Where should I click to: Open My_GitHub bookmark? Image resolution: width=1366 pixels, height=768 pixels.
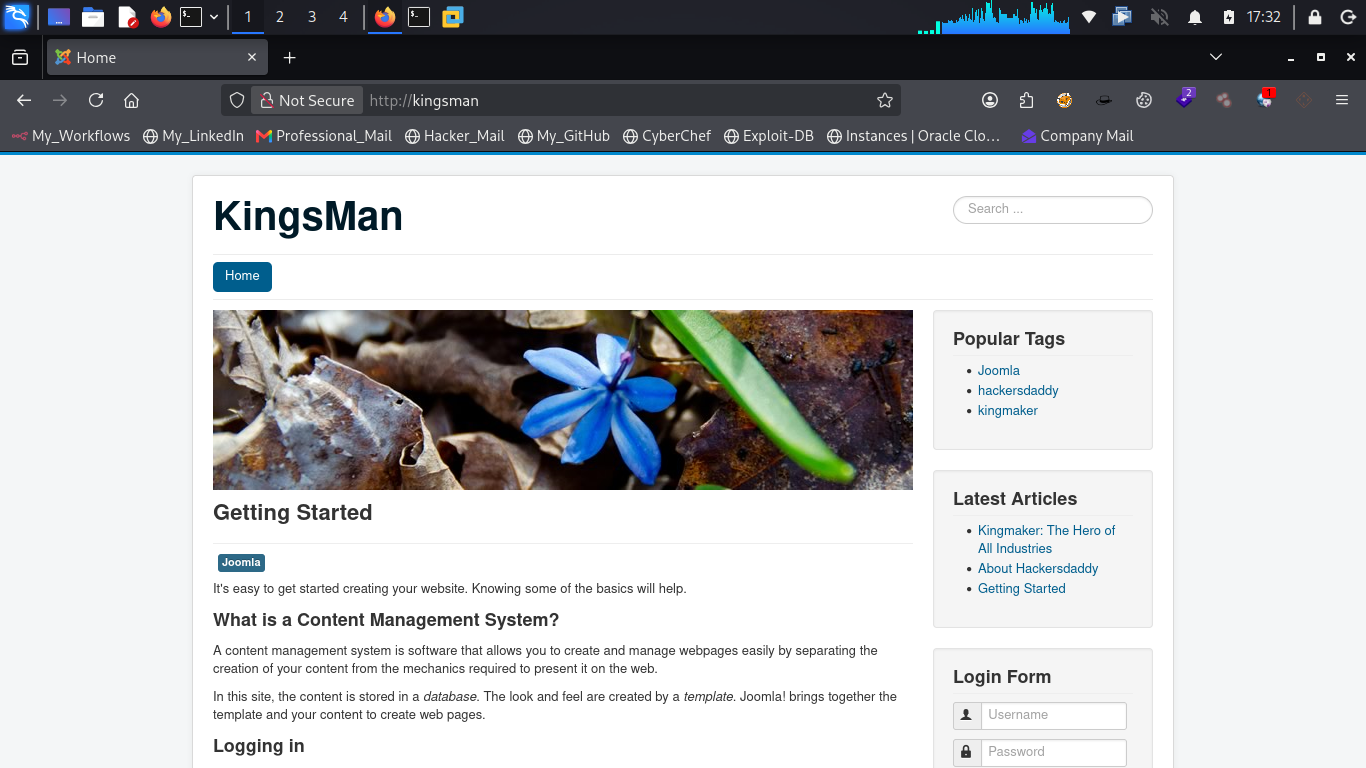(564, 136)
